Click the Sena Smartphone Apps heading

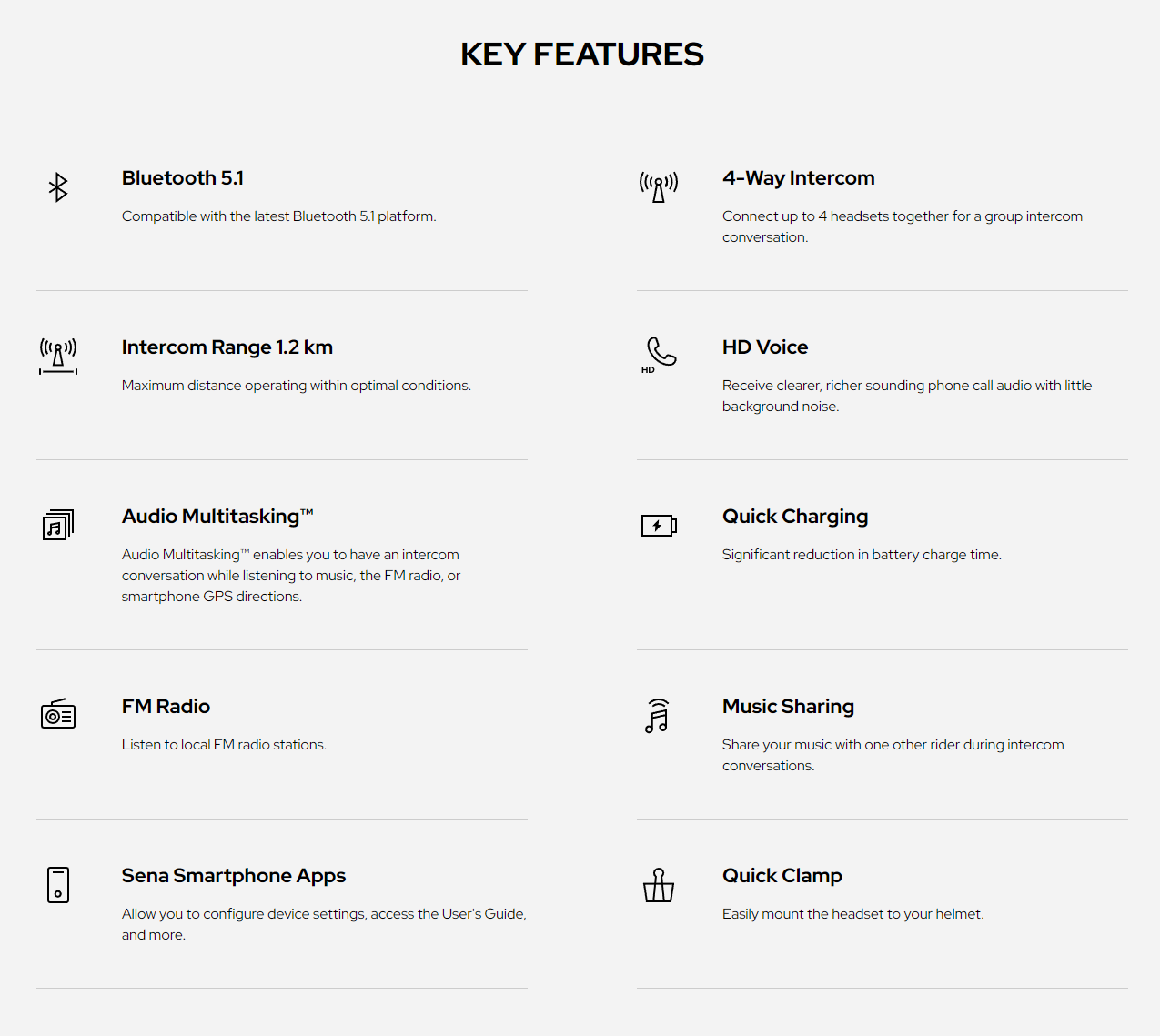point(234,876)
